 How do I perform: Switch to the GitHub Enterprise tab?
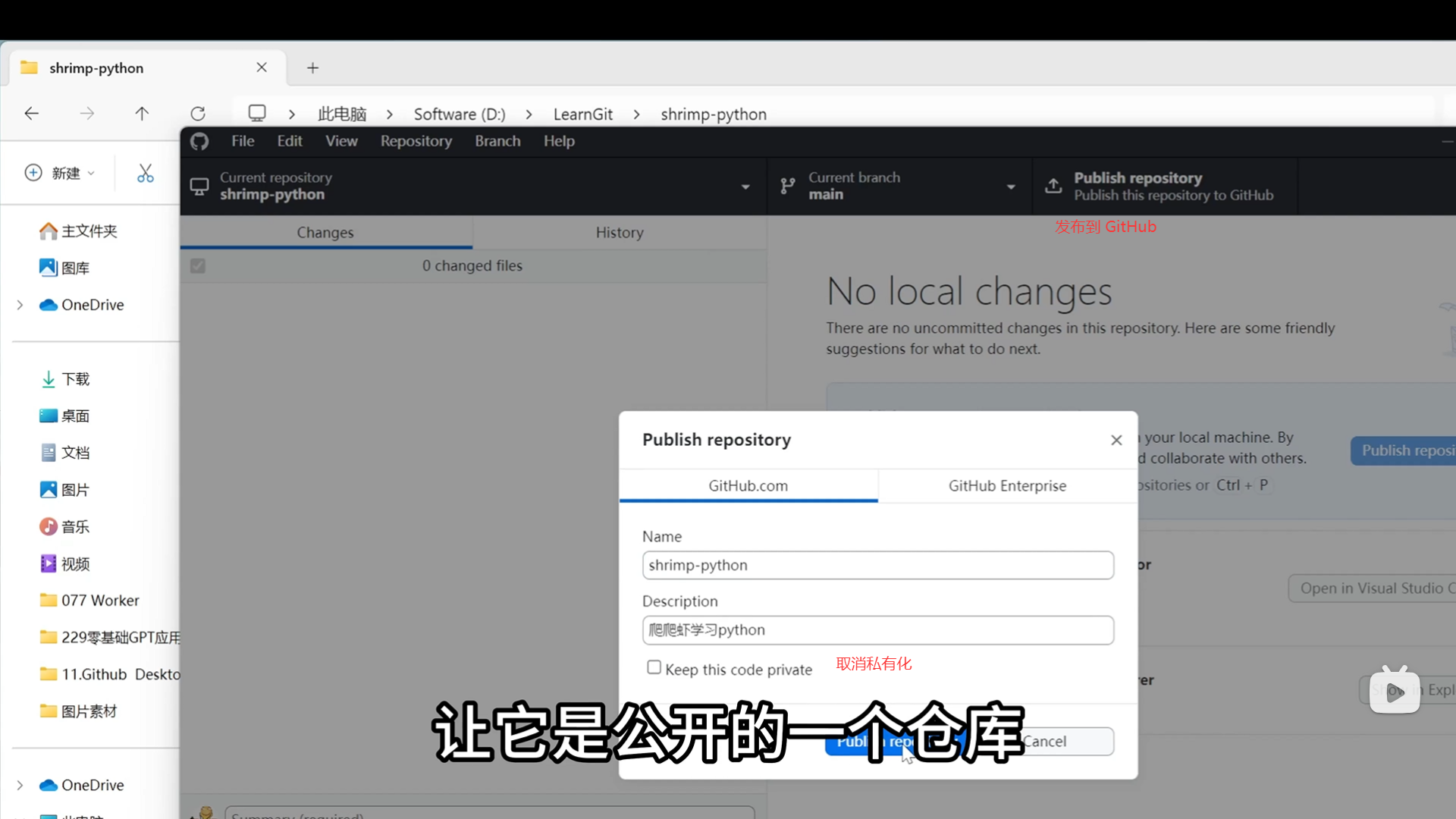pyautogui.click(x=1007, y=485)
